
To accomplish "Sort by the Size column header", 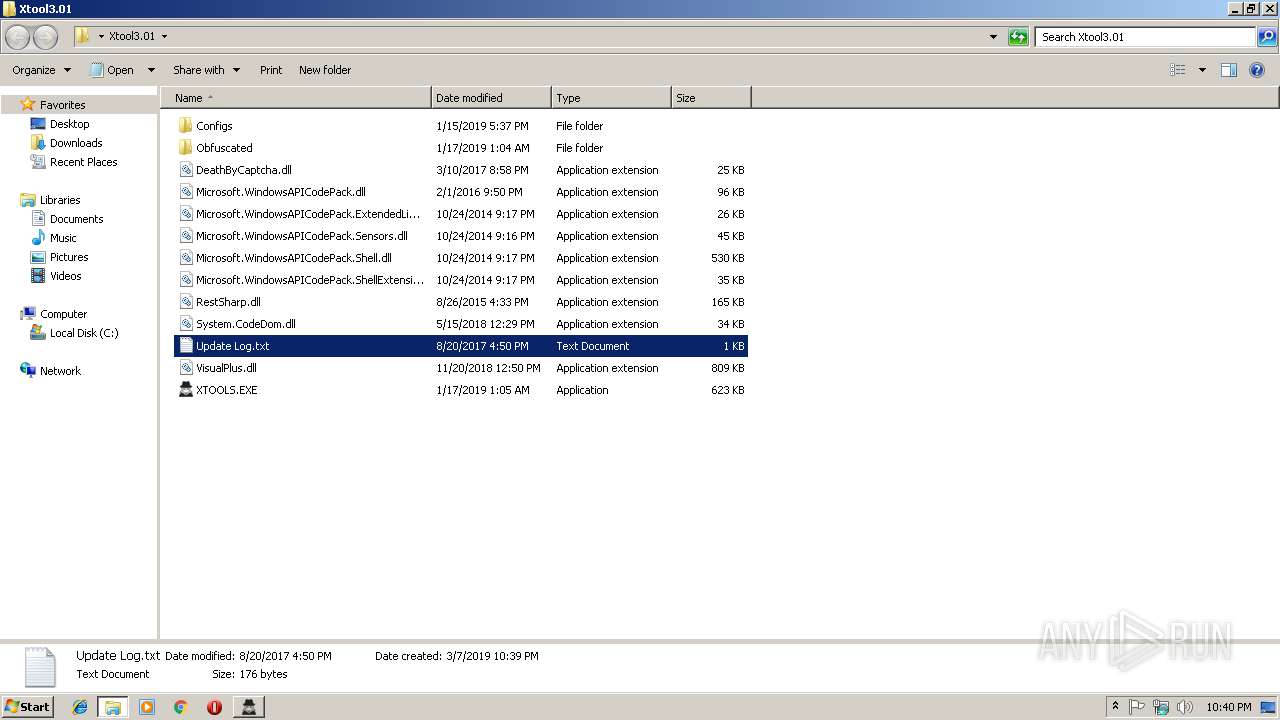I will click(x=711, y=98).
